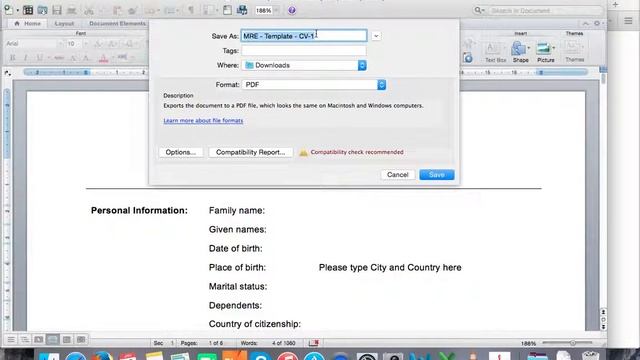Click the tab stop selector at ruler corner
The height and width of the screenshot is (360, 640).
pyautogui.click(x=8, y=73)
